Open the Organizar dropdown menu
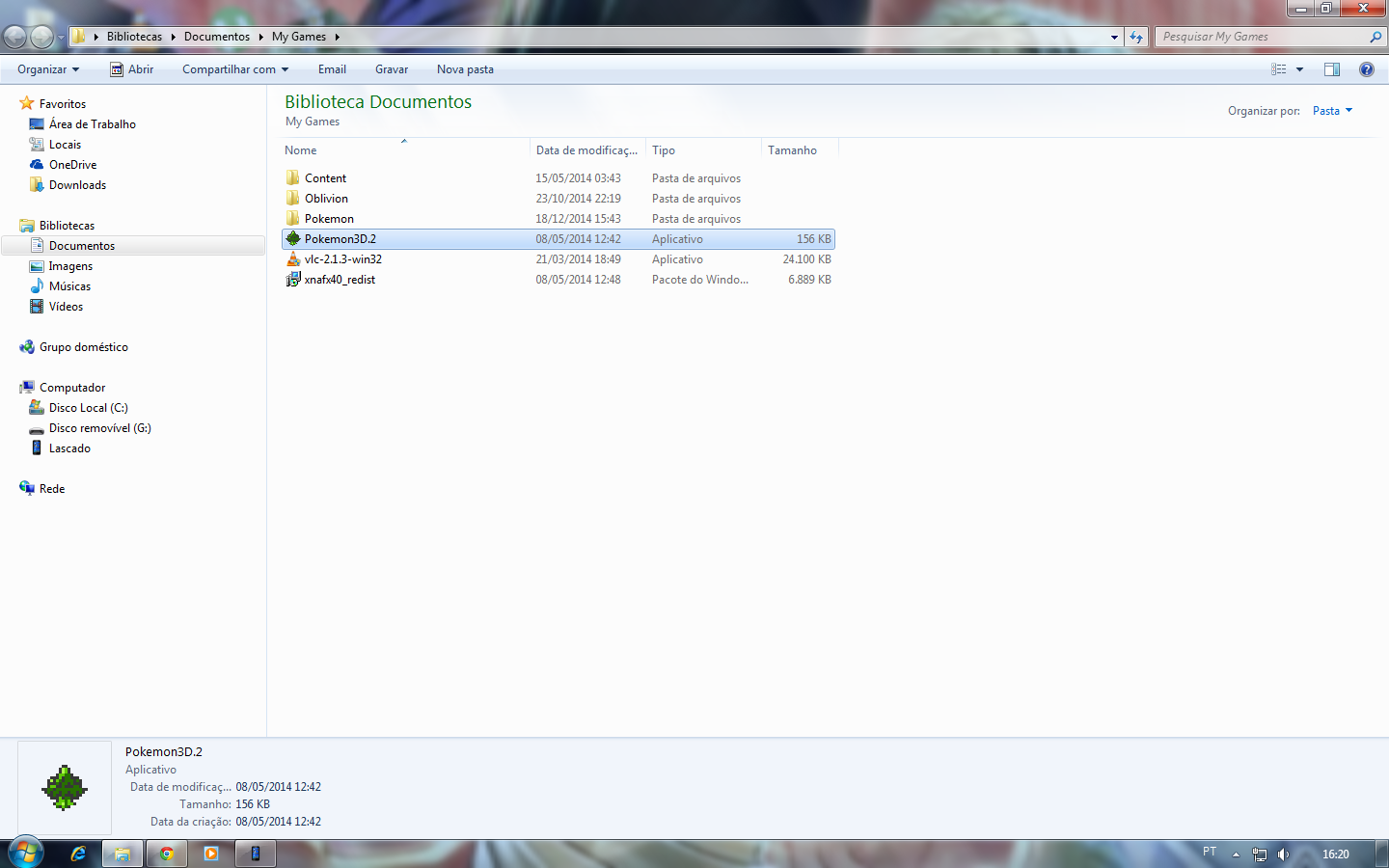 point(48,69)
